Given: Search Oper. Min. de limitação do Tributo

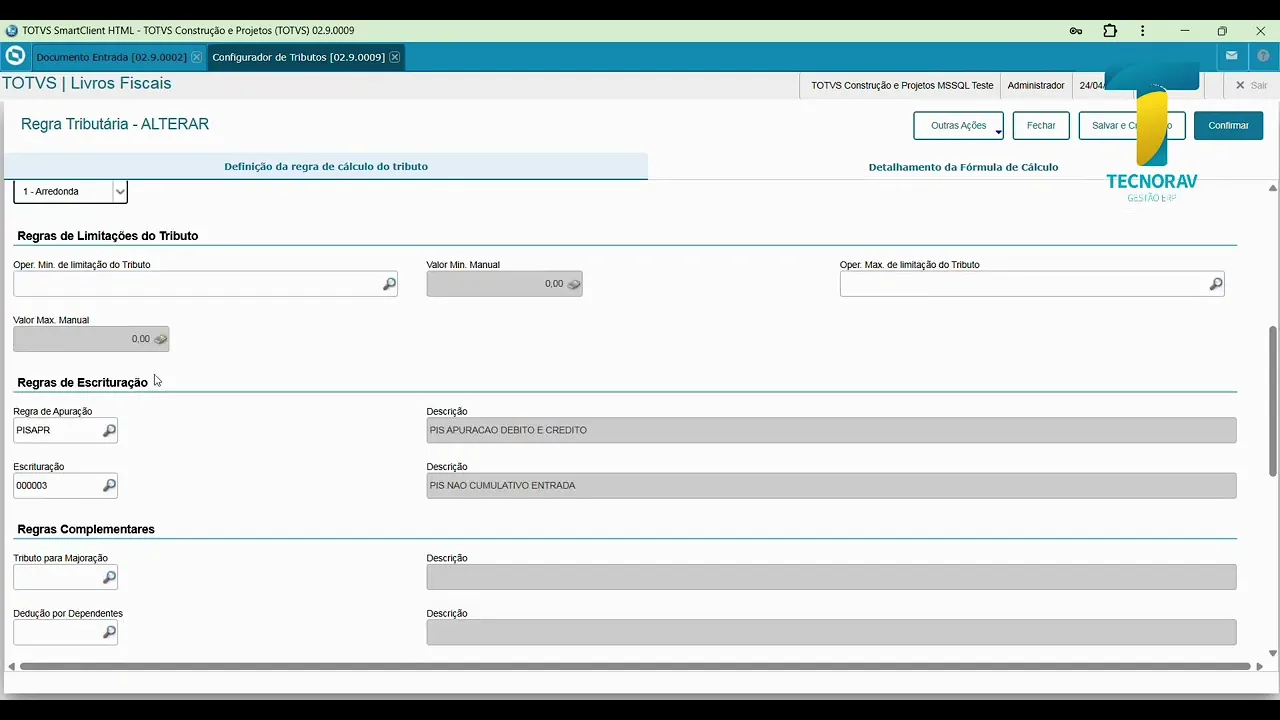Looking at the screenshot, I should (389, 284).
